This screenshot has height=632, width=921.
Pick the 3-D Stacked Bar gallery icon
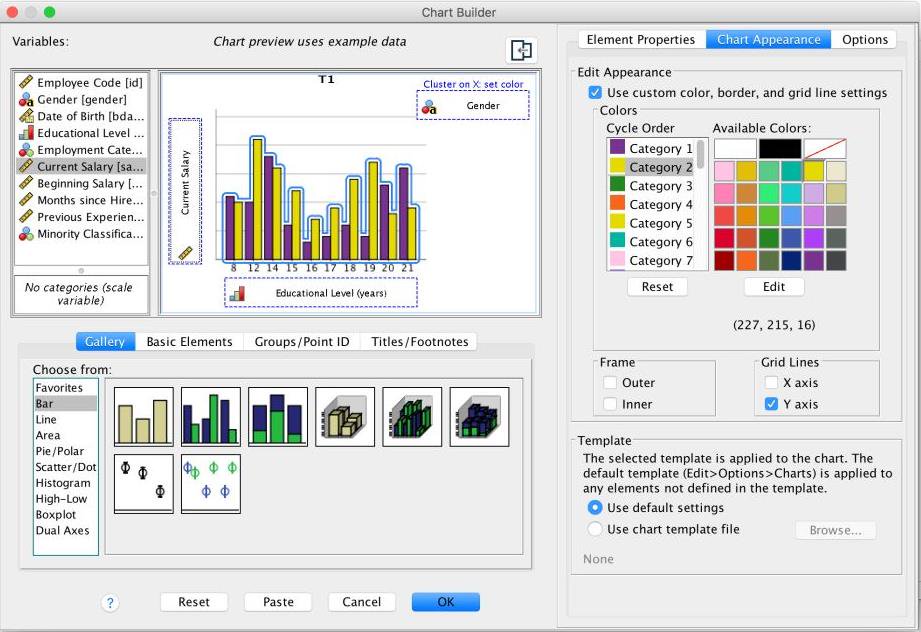[478, 416]
